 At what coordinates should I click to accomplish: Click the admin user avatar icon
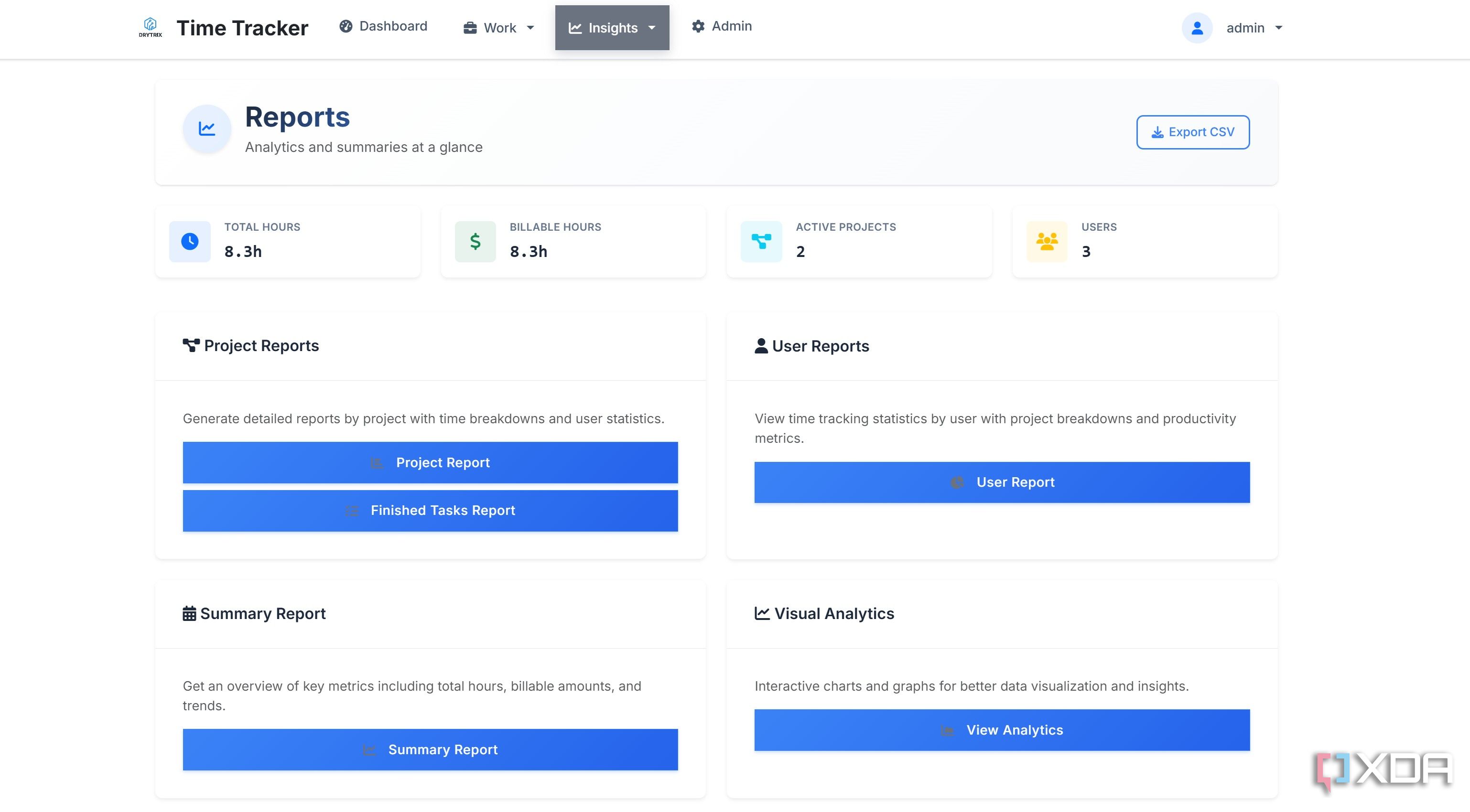(1197, 28)
